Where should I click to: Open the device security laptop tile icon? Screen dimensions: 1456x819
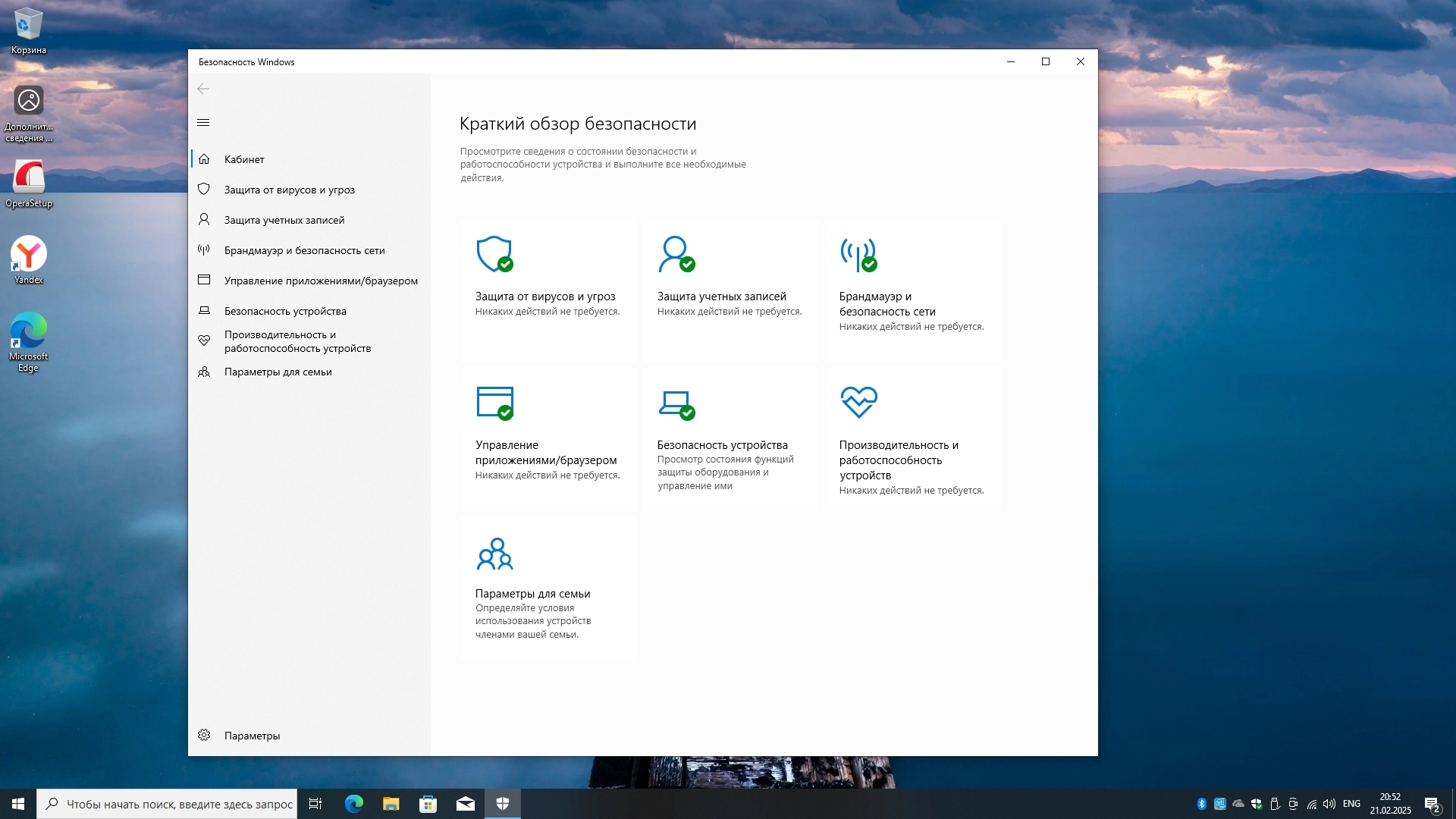pos(675,402)
